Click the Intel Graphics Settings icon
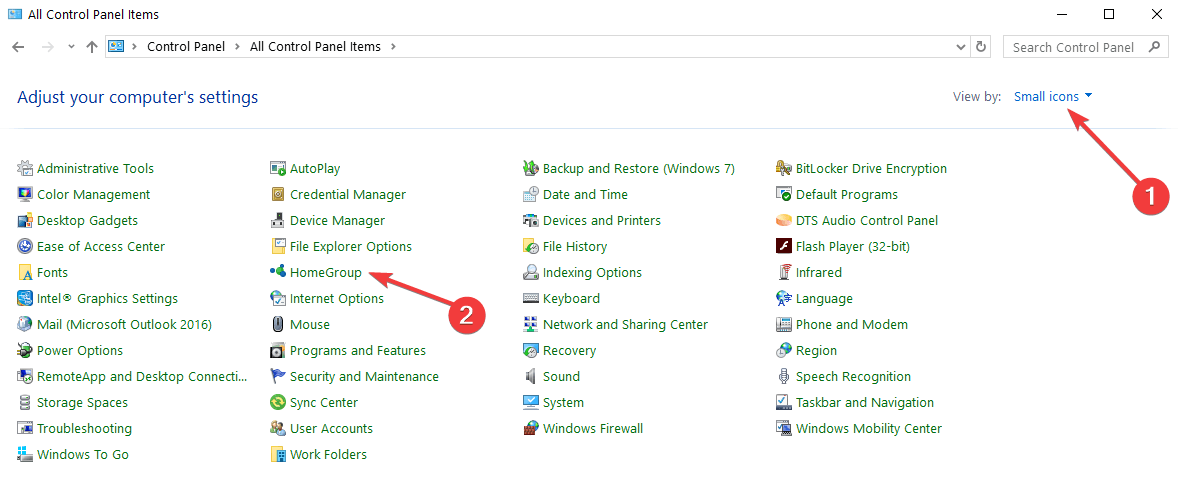 [25, 299]
